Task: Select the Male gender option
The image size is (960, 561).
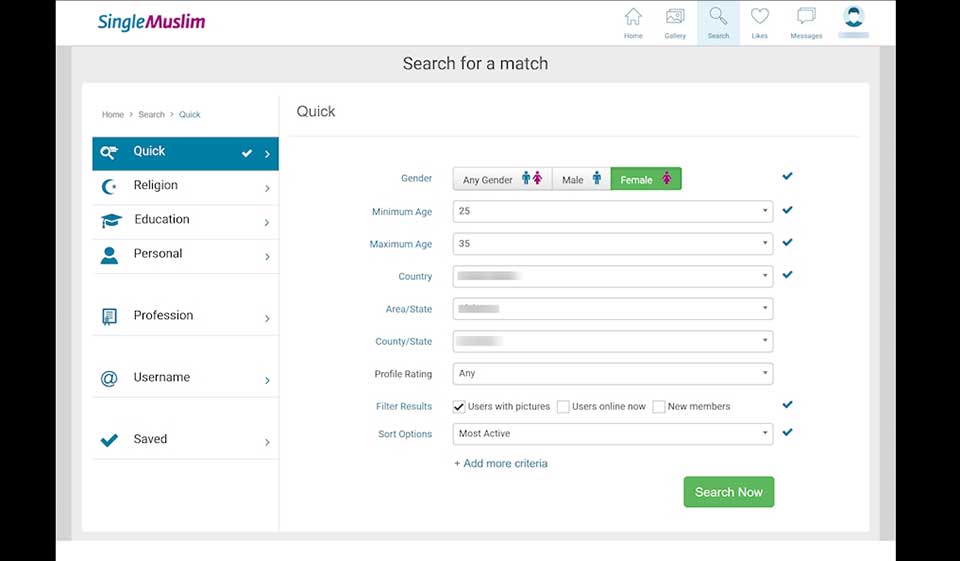Action: click(x=581, y=180)
